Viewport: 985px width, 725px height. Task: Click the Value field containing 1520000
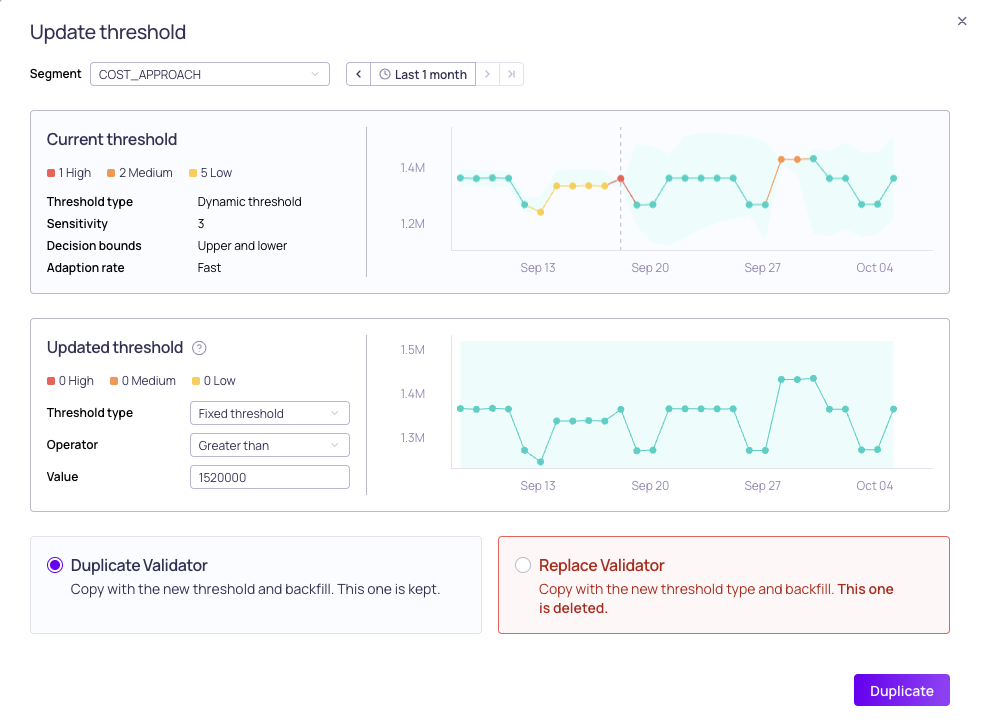[269, 477]
